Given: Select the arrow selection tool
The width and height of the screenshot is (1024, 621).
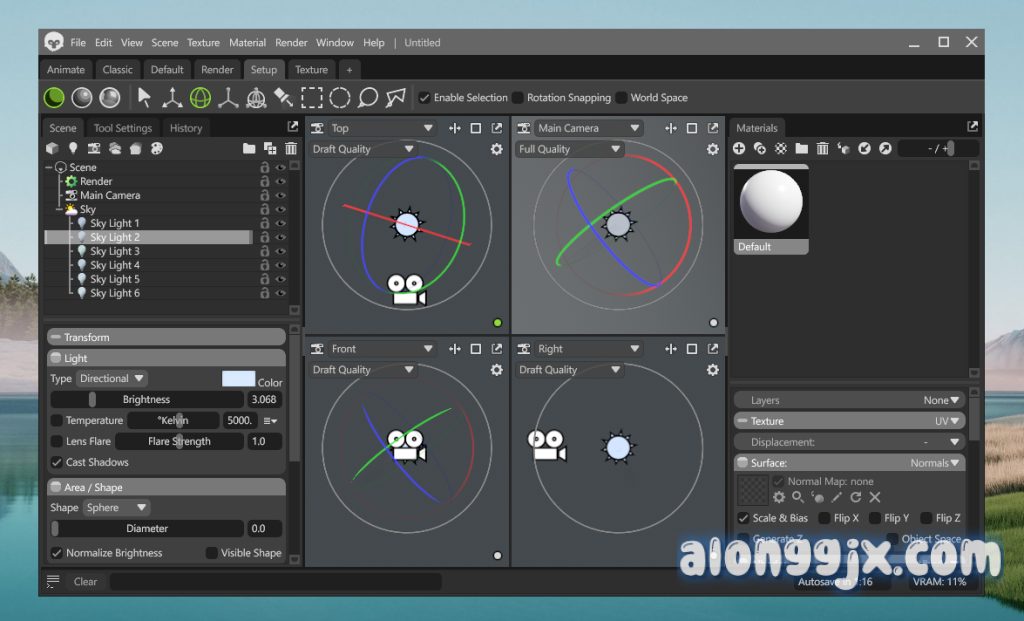Looking at the screenshot, I should [x=145, y=97].
